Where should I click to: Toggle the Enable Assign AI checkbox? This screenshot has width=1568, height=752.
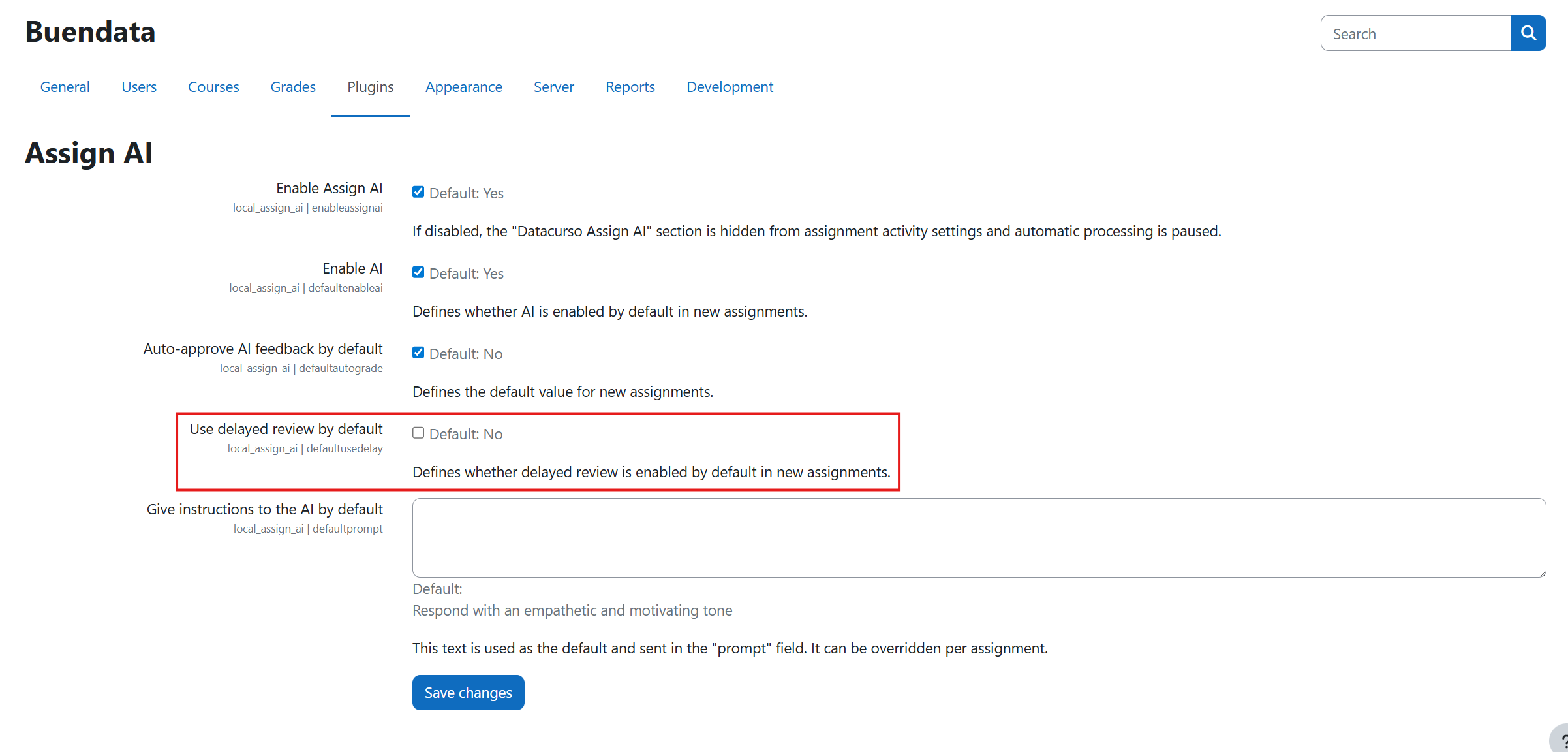click(418, 192)
